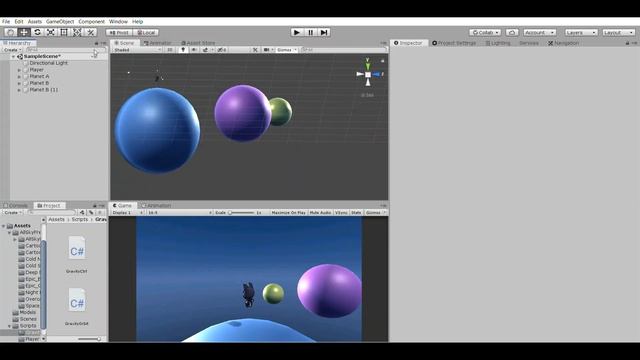Screen dimensions: 640x360
Task: Toggle Pivot handle position
Action: (x=119, y=32)
